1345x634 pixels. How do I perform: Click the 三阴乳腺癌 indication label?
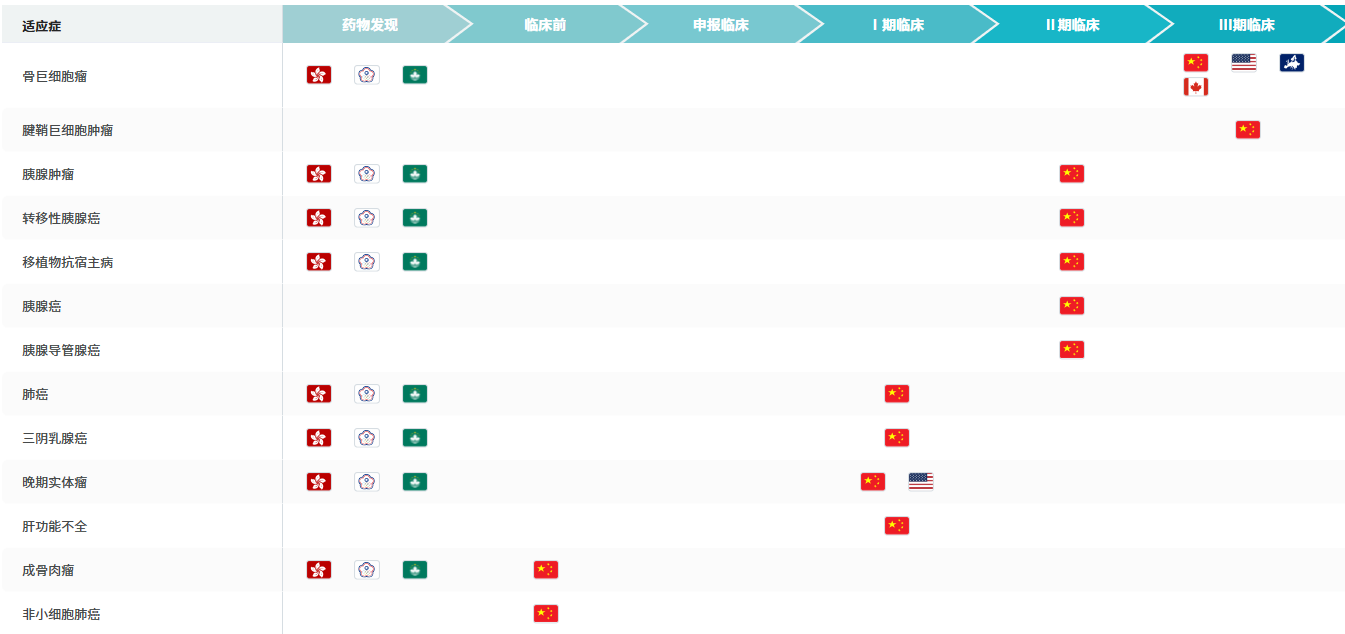[x=55, y=439]
